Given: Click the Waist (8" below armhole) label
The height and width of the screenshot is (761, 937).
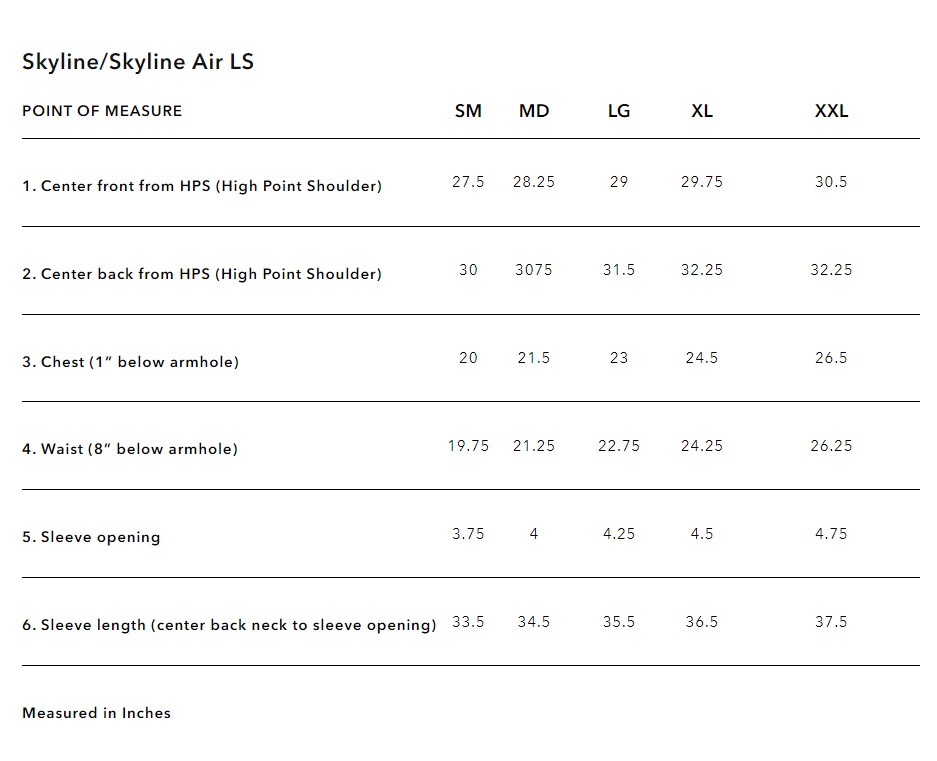Looking at the screenshot, I should click(130, 449).
